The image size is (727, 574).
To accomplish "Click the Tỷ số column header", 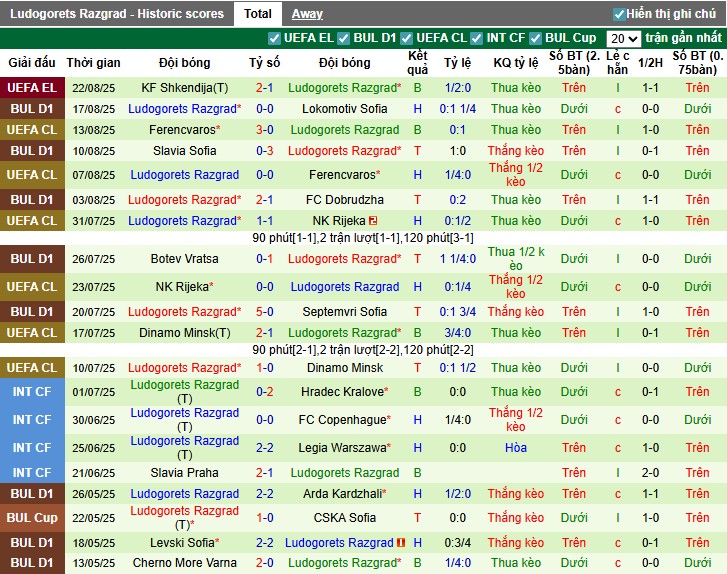I will point(265,62).
